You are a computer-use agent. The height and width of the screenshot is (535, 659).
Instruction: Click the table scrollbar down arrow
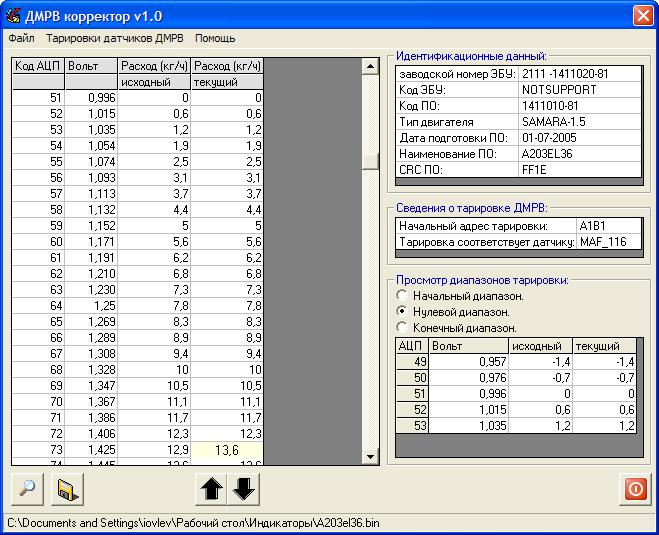click(x=370, y=456)
